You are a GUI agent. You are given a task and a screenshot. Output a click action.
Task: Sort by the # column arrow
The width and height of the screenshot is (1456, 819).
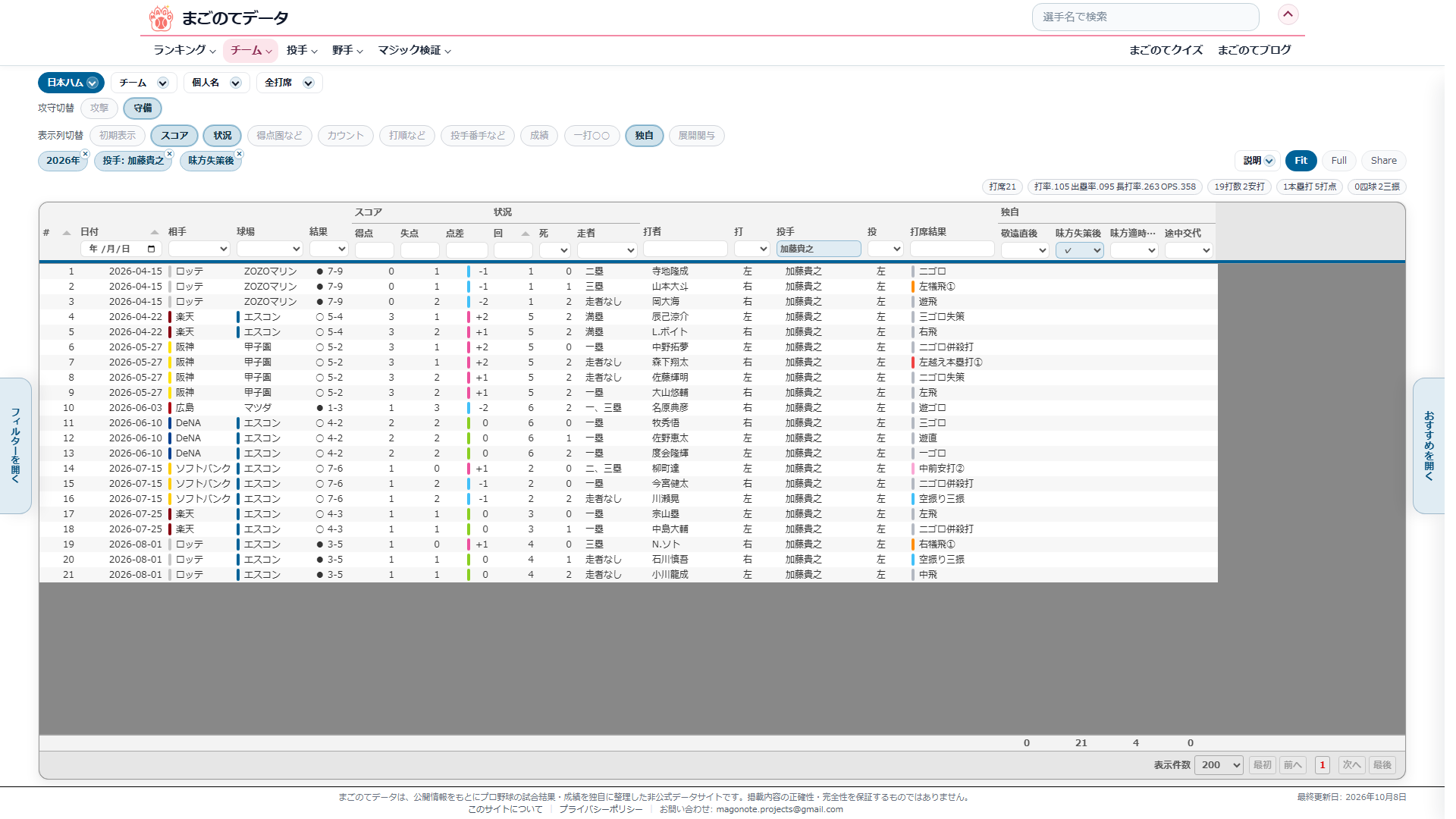click(x=67, y=233)
